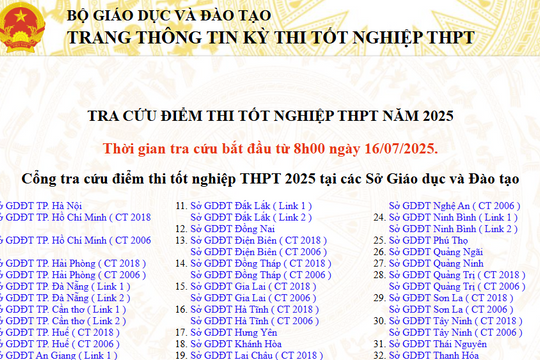This screenshot has width=540, height=360.
Task: Open Sở GDĐT Quảng Trị CT 2018 link
Action: 457,275
